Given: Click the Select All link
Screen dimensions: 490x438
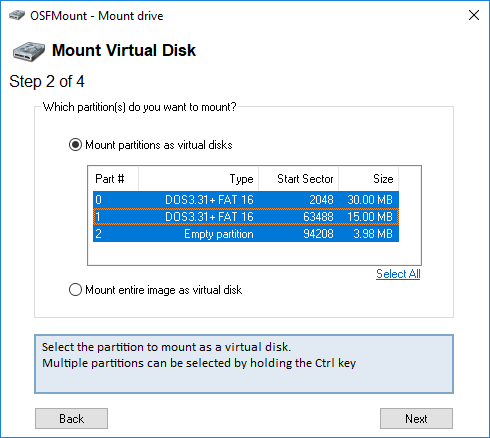Looking at the screenshot, I should tap(398, 274).
